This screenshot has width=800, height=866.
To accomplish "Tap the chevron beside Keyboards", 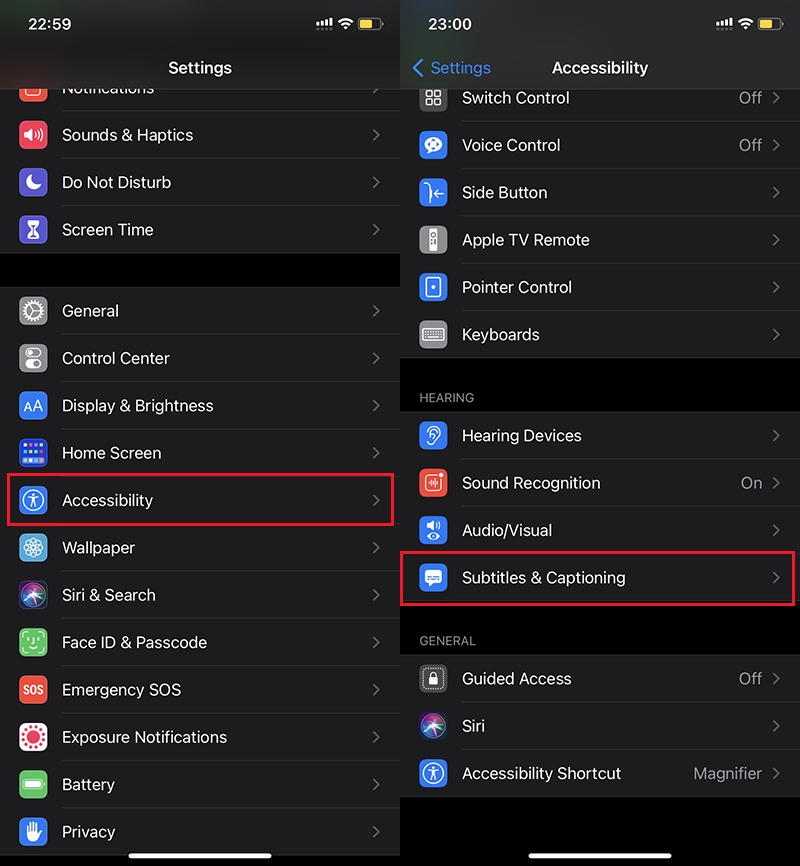I will (776, 335).
